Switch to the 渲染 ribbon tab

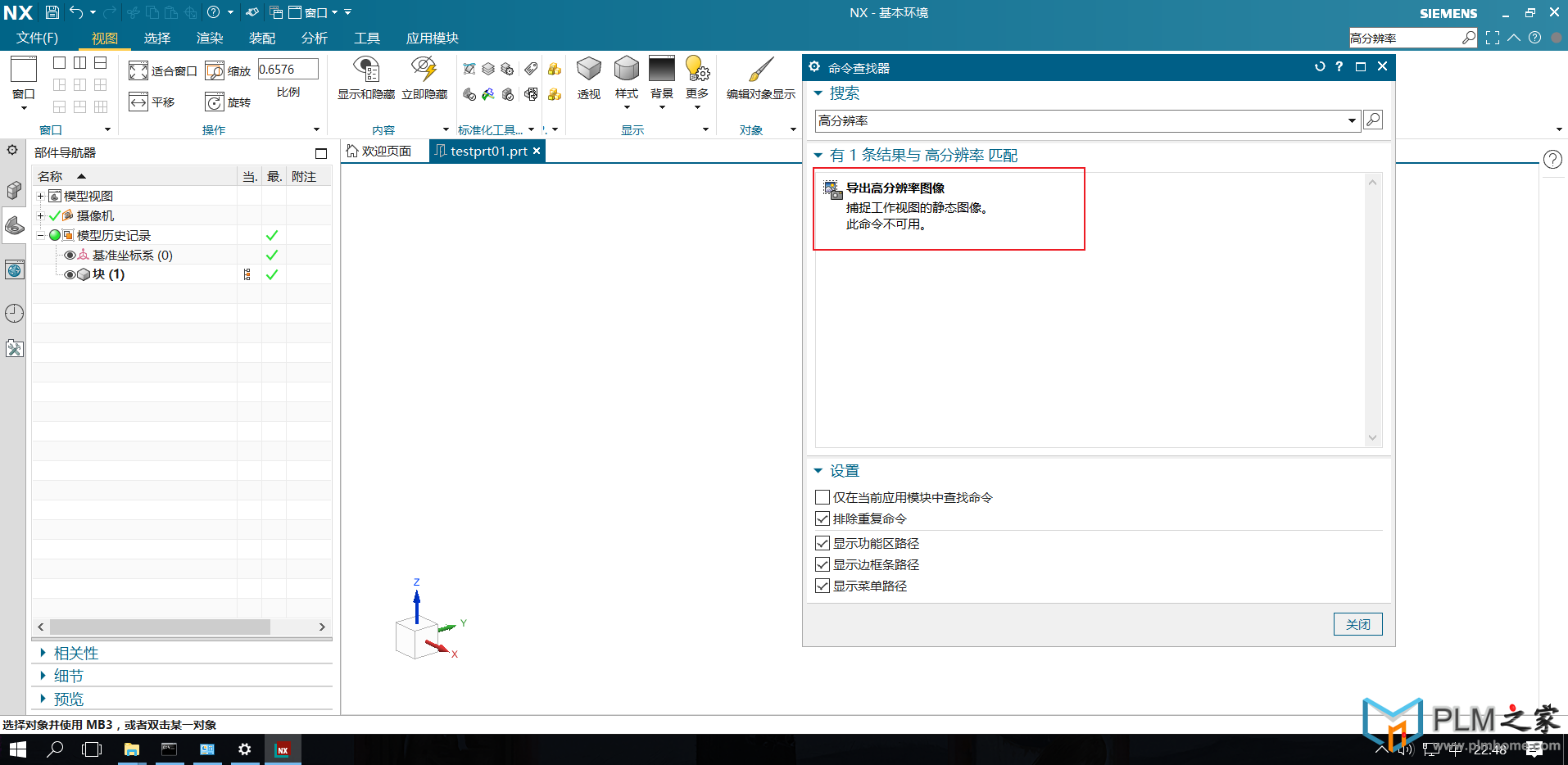click(x=210, y=38)
